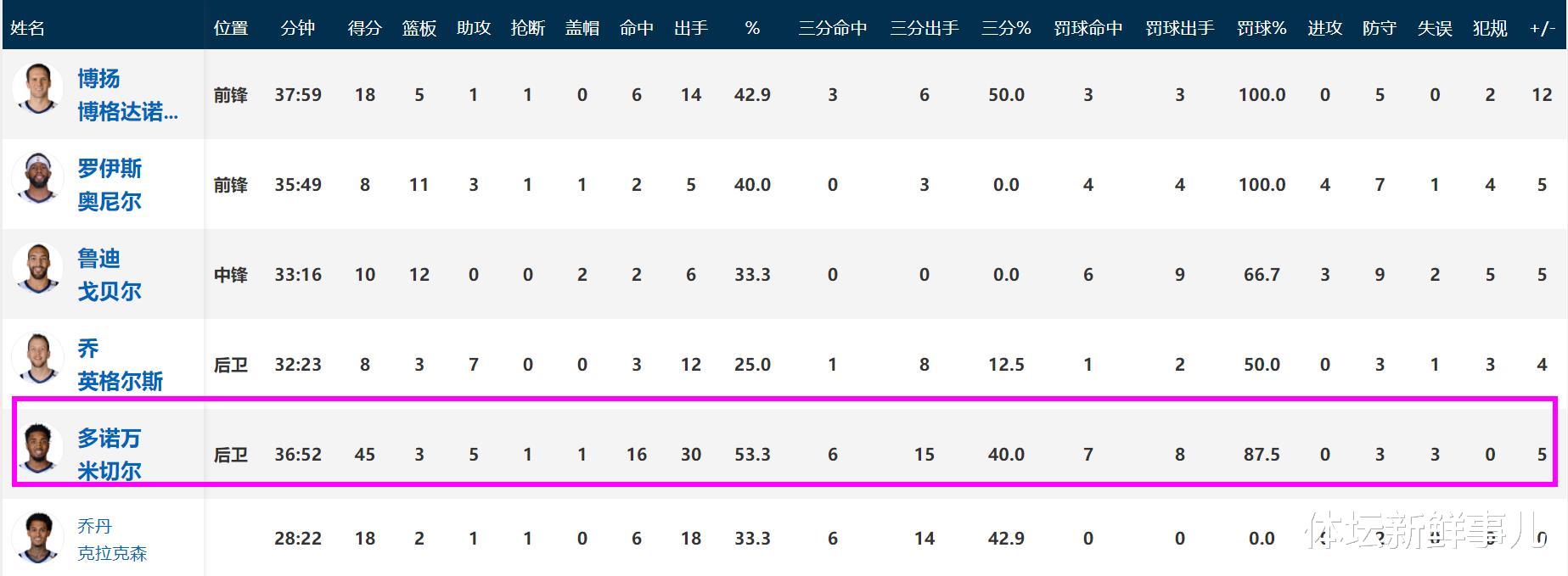
Task: Open 鲁迪 戈贝尔 player name link
Action: click(110, 275)
